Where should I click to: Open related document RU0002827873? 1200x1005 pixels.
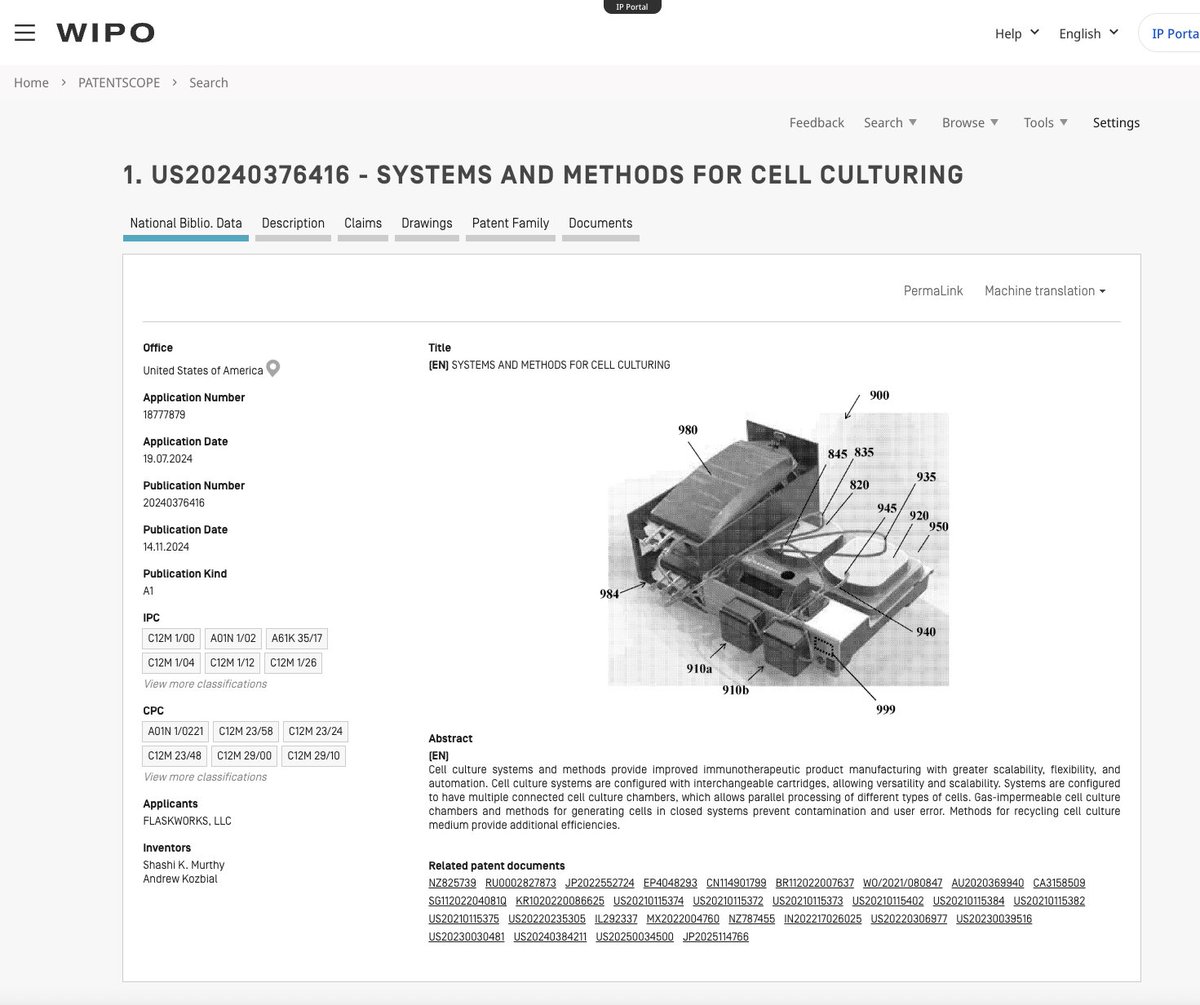520,883
